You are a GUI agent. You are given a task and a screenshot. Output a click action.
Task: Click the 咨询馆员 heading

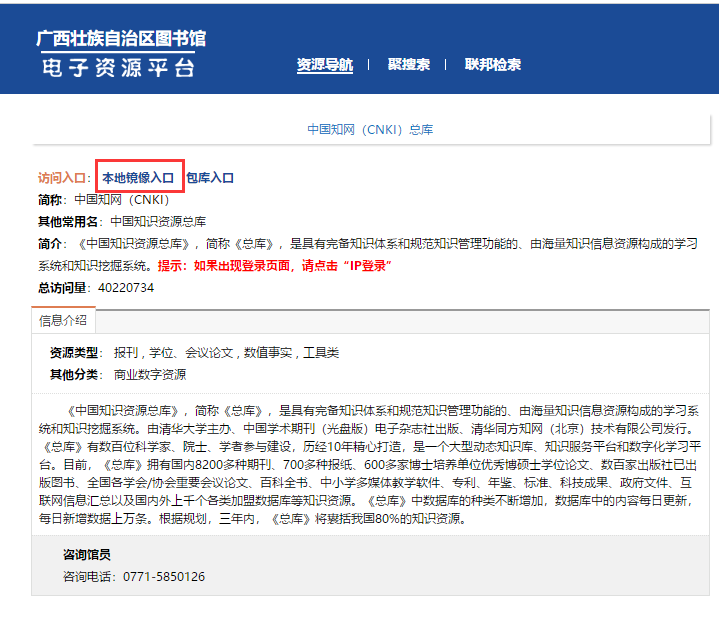[x=87, y=554]
